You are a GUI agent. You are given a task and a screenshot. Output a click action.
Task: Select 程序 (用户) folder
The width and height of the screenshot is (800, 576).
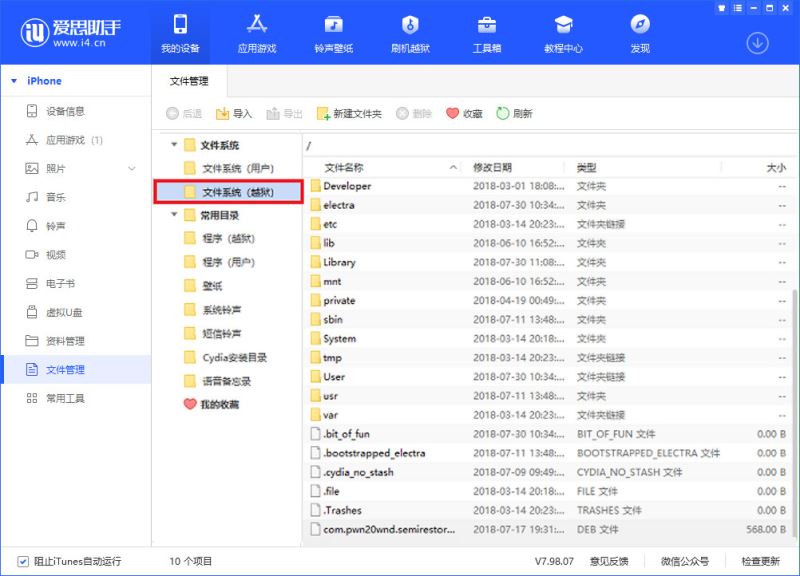coord(219,262)
